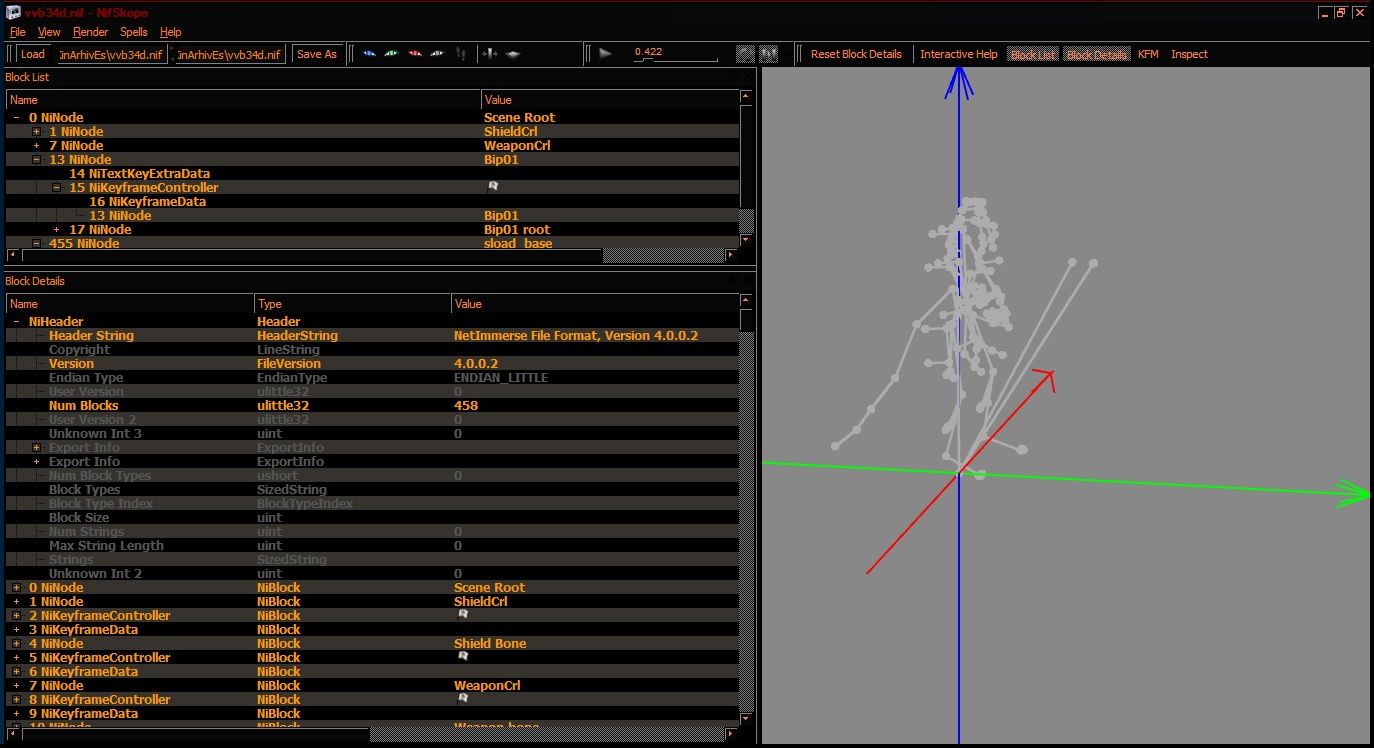Image resolution: width=1374 pixels, height=748 pixels.
Task: Select 9 NiKeyframeData row in Block Details
Action: click(373, 714)
